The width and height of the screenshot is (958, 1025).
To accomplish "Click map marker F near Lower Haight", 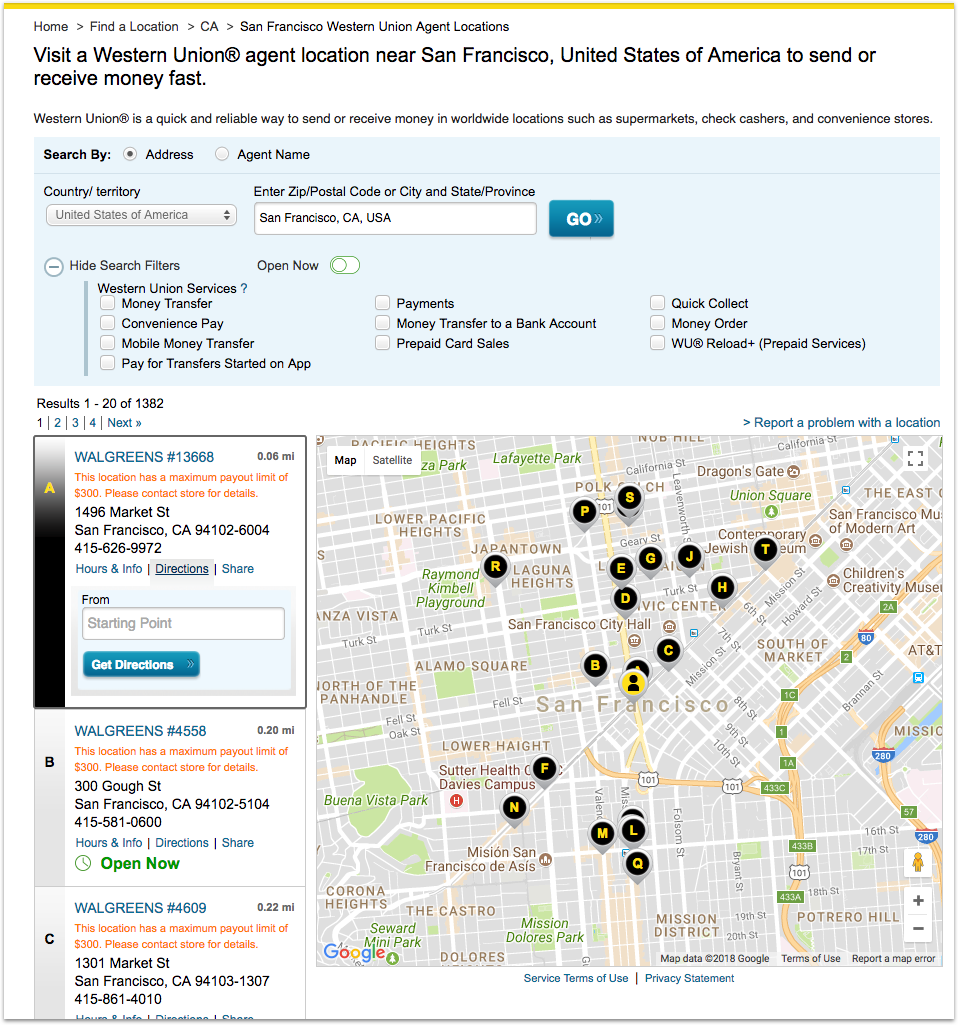I will pyautogui.click(x=544, y=769).
